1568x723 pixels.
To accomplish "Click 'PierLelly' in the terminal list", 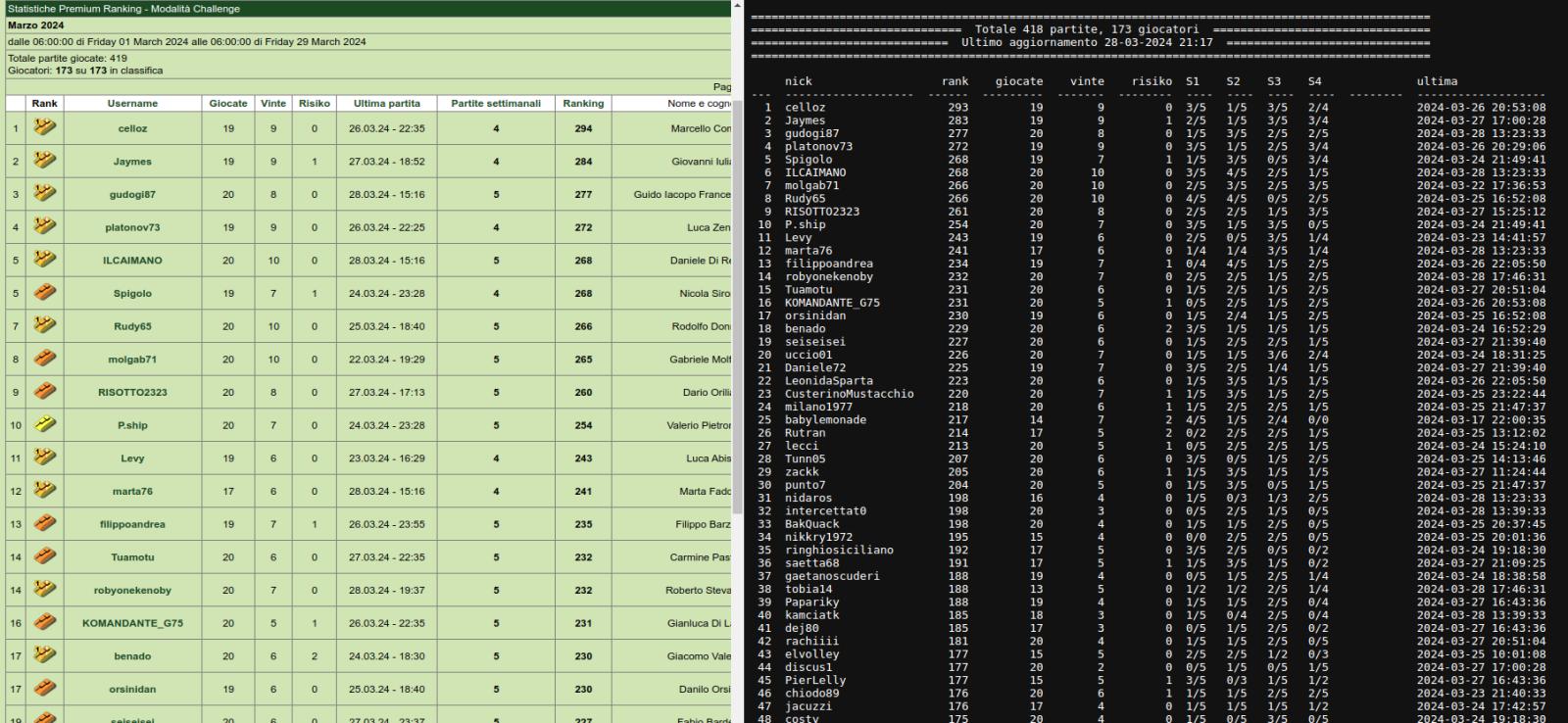I will coord(814,680).
